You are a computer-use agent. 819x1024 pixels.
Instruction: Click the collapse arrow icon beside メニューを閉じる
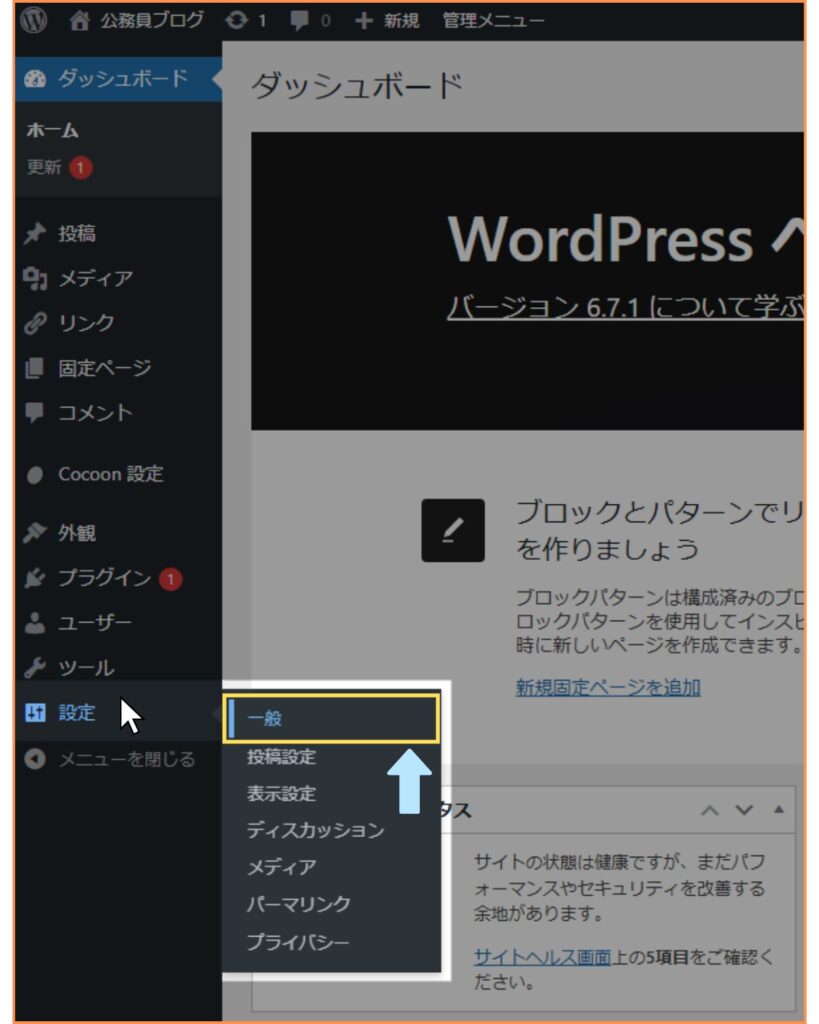[x=35, y=759]
